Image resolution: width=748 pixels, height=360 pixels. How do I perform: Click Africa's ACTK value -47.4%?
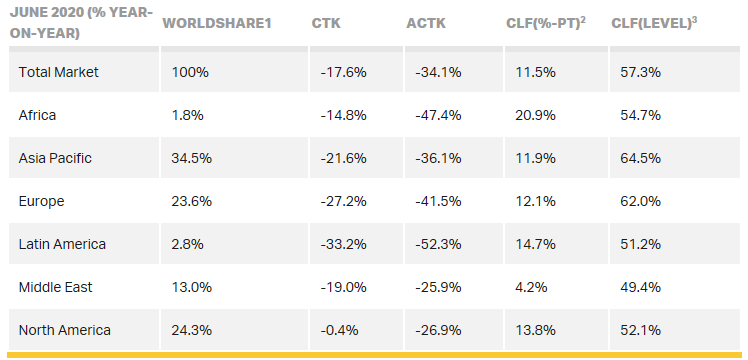coord(438,115)
